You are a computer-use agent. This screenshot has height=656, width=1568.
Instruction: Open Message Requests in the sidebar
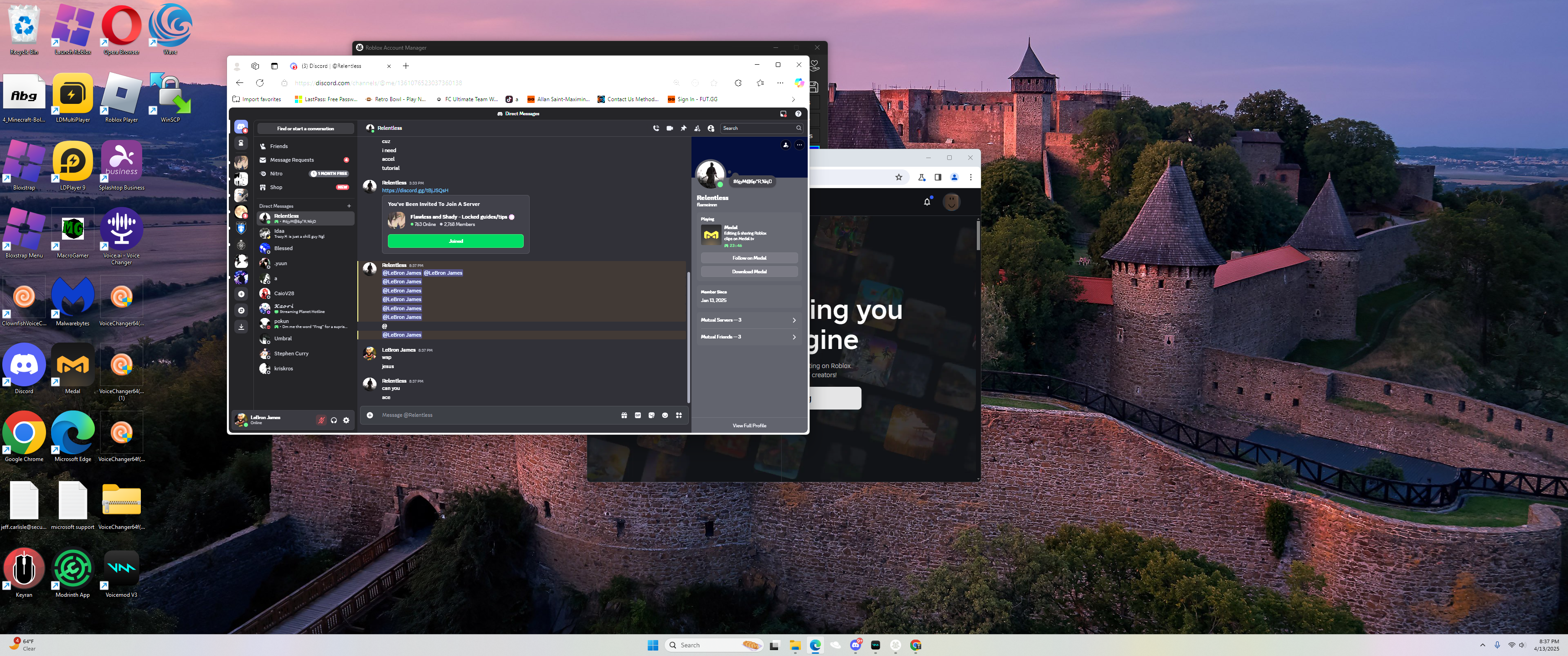(292, 160)
